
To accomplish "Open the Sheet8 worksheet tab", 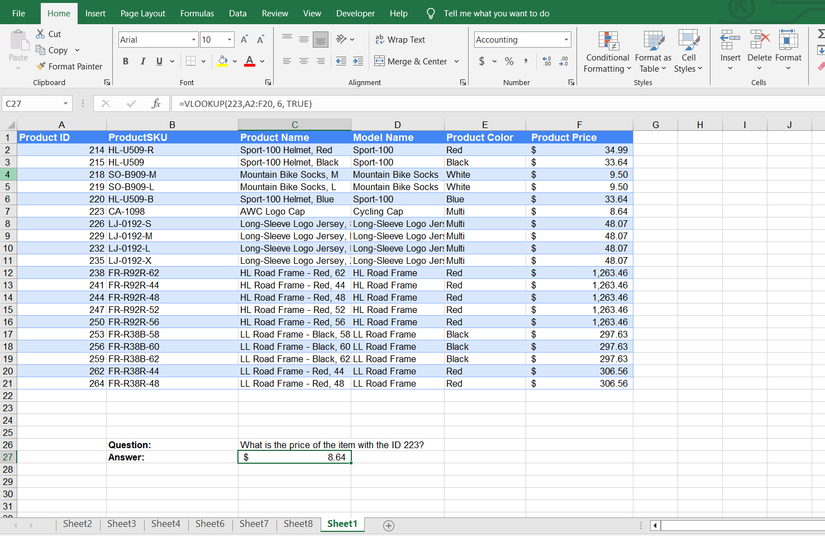I will (297, 524).
